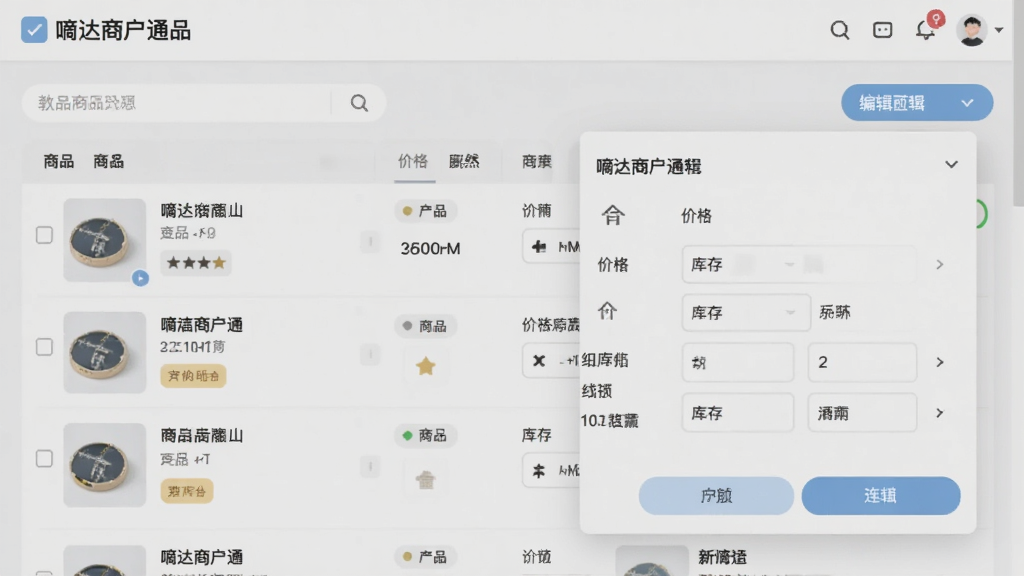
Task: Tick the checkbox for the third product row
Action: click(44, 458)
